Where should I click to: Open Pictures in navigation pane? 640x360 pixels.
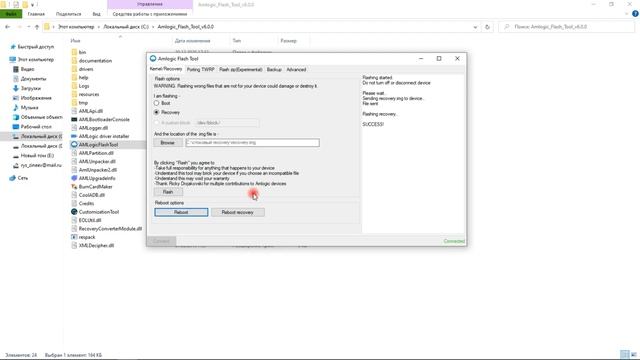(x=36, y=98)
